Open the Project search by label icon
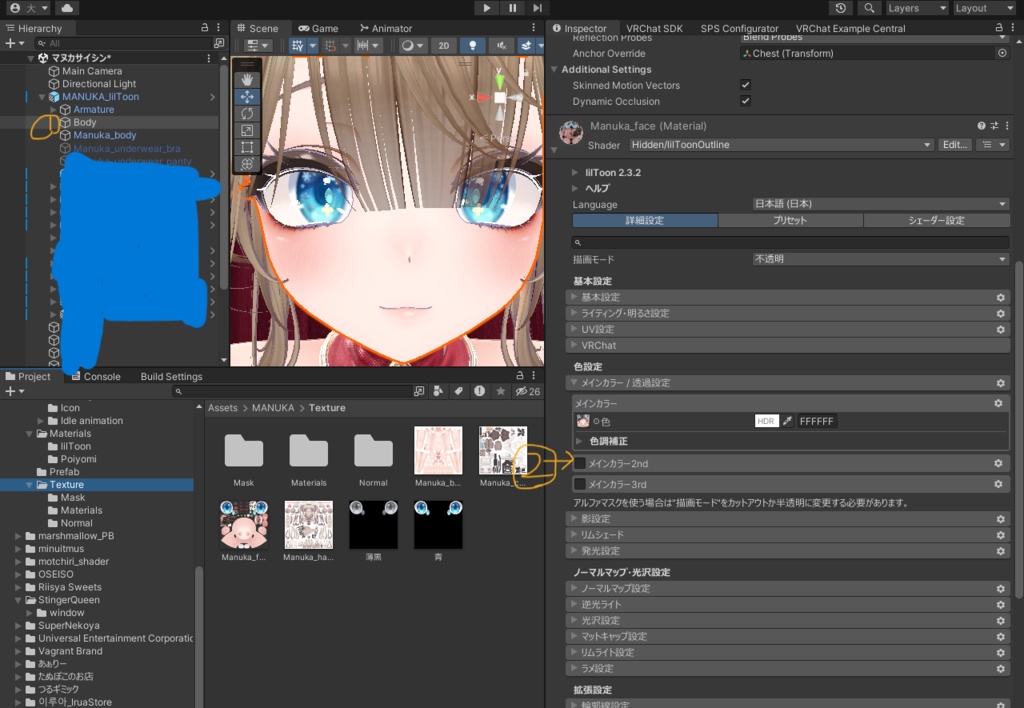This screenshot has width=1024, height=708. (x=458, y=391)
